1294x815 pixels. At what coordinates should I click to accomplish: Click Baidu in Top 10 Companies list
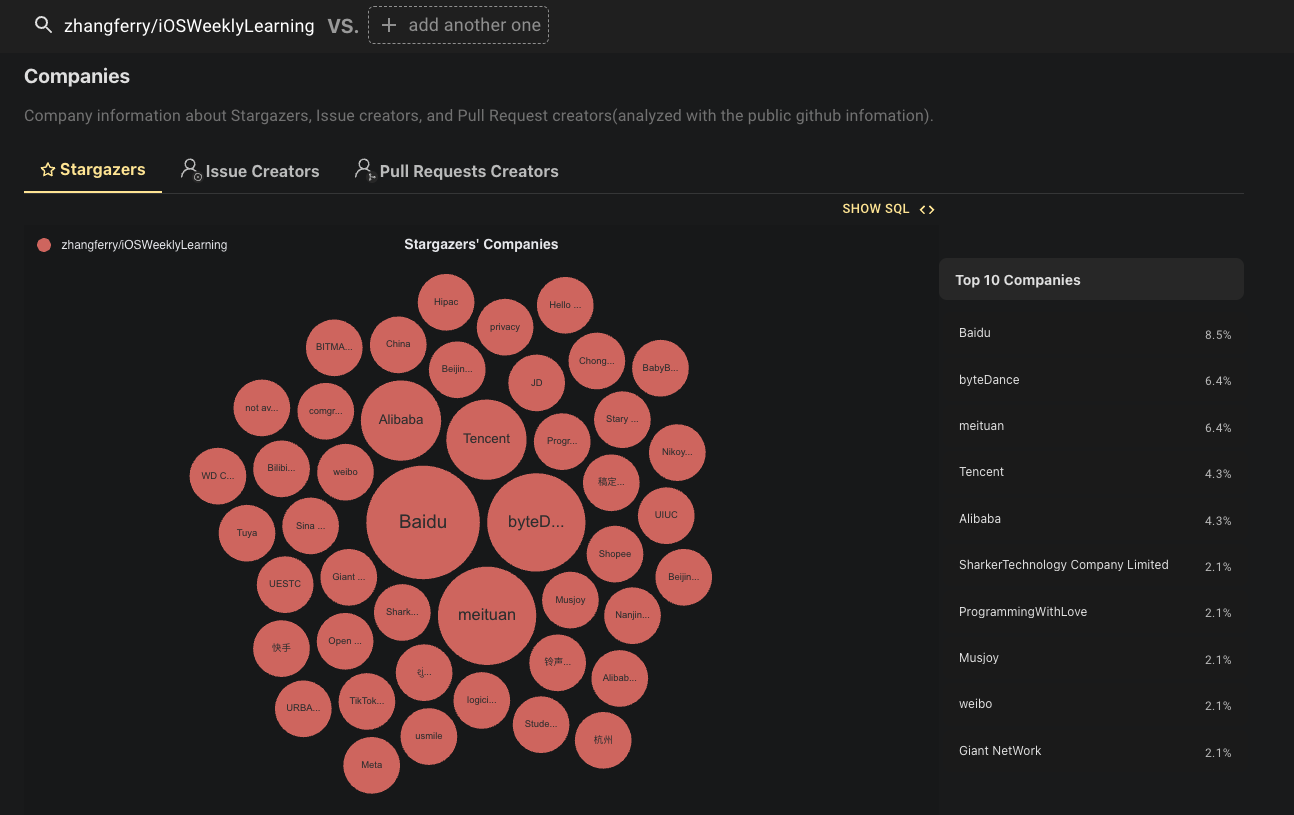[975, 333]
